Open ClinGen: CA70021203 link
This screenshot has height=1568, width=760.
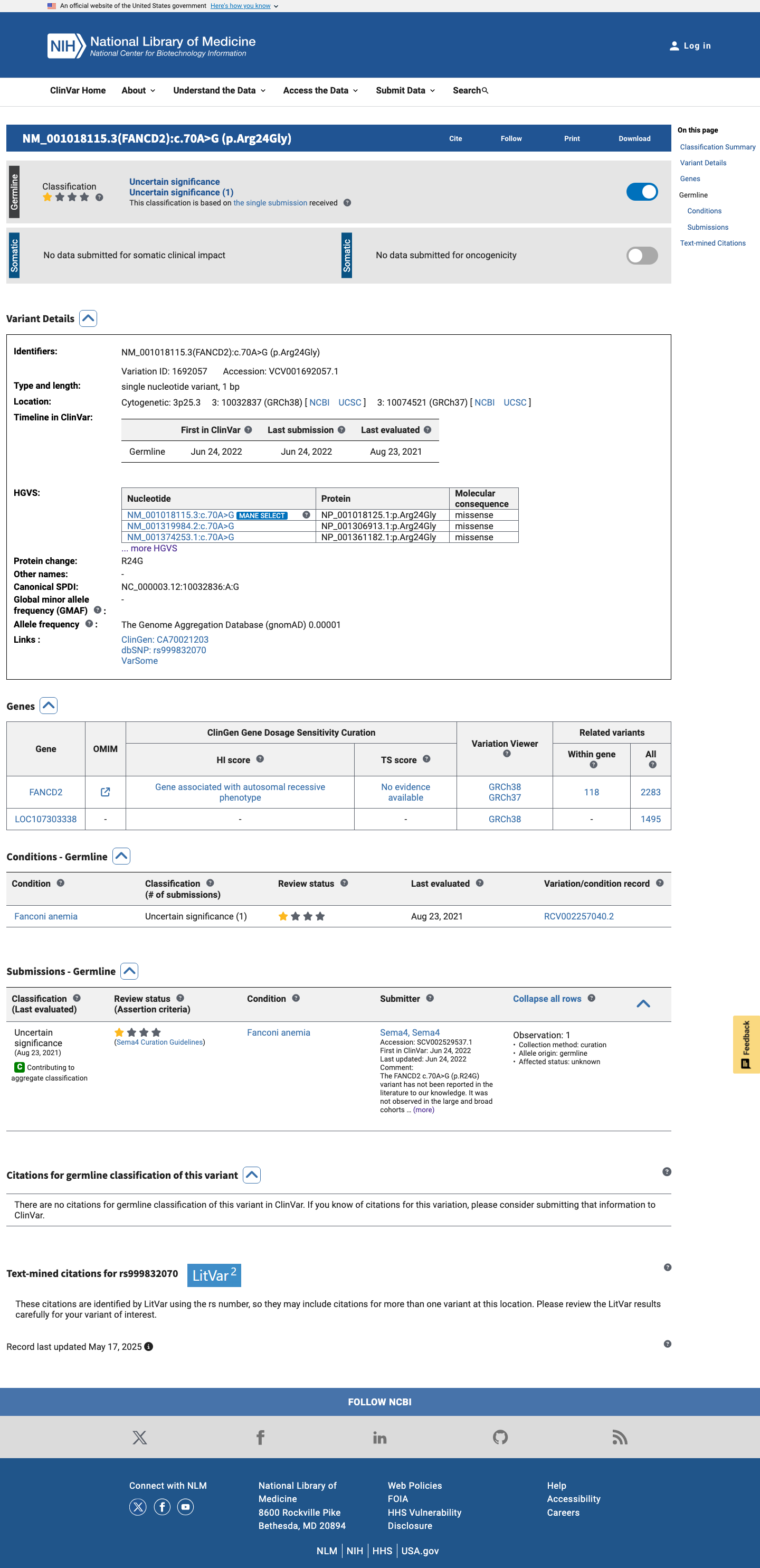165,640
